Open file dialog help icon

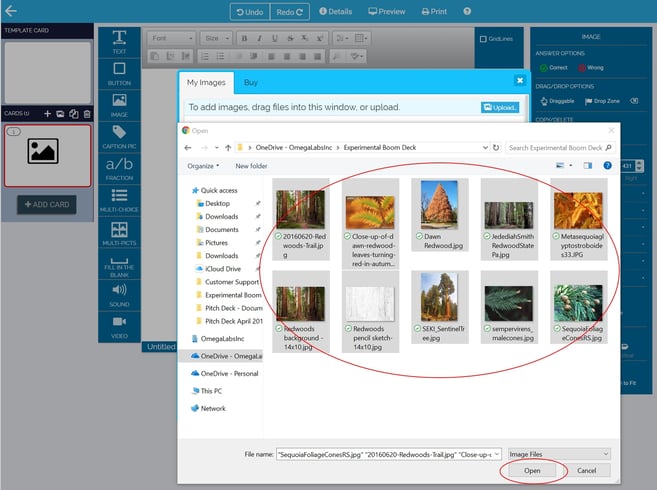click(607, 166)
